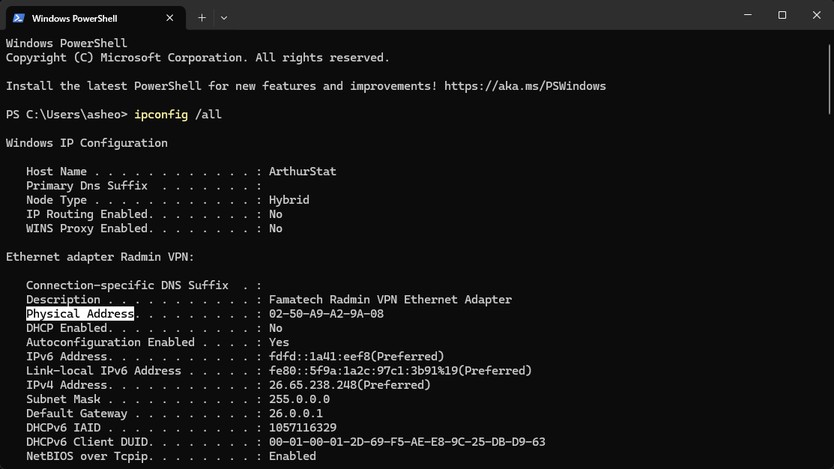Click the ArthurStat host name value
834x469 pixels.
[302, 172]
